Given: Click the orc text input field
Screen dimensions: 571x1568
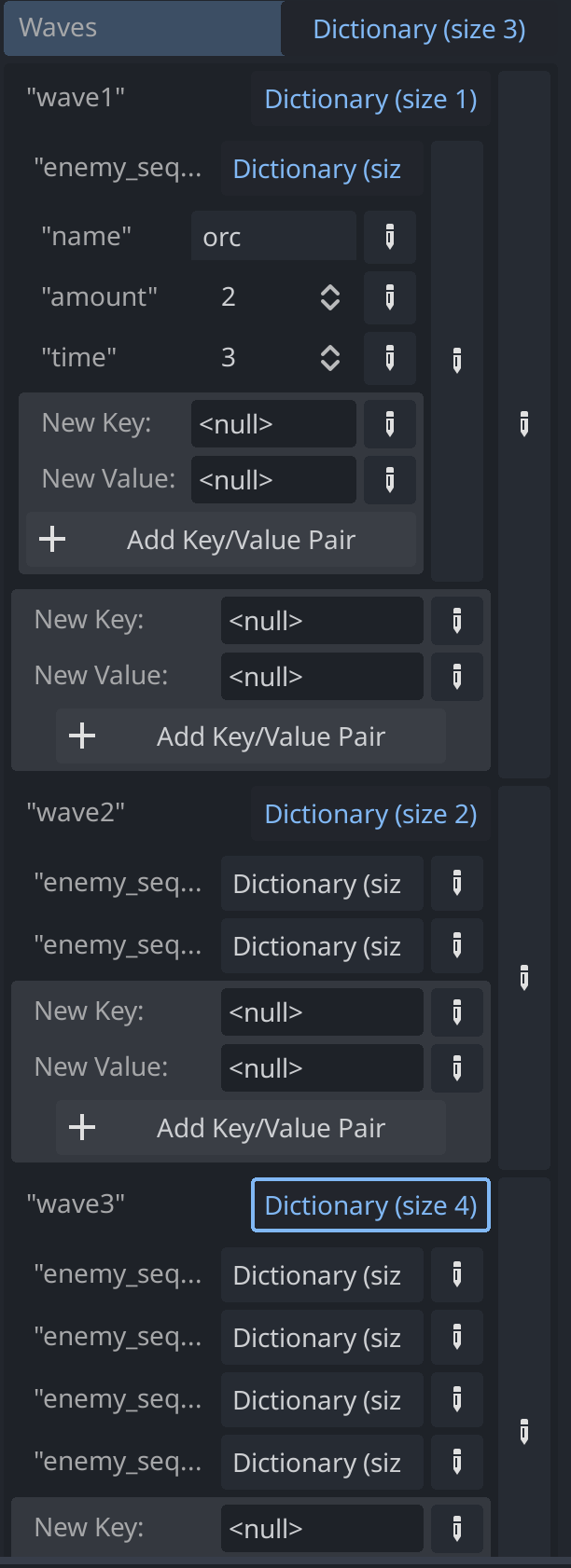Looking at the screenshot, I should tap(273, 237).
